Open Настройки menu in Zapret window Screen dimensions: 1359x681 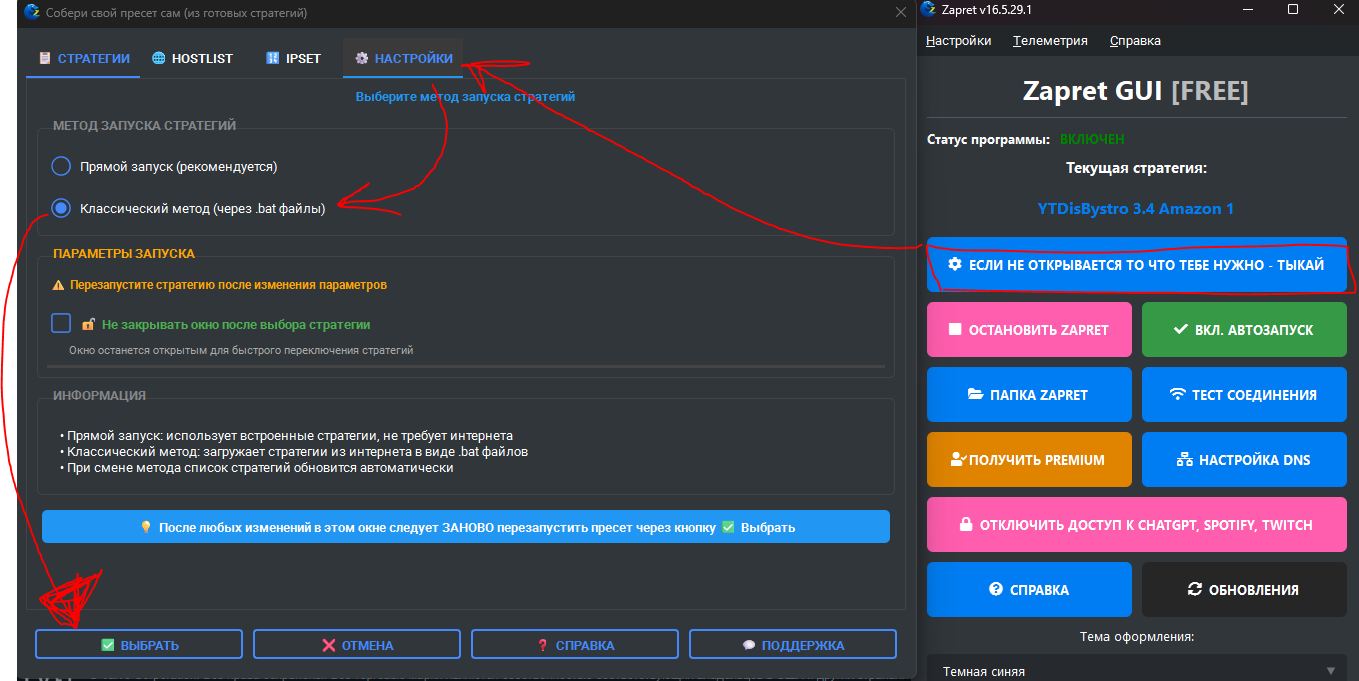959,41
